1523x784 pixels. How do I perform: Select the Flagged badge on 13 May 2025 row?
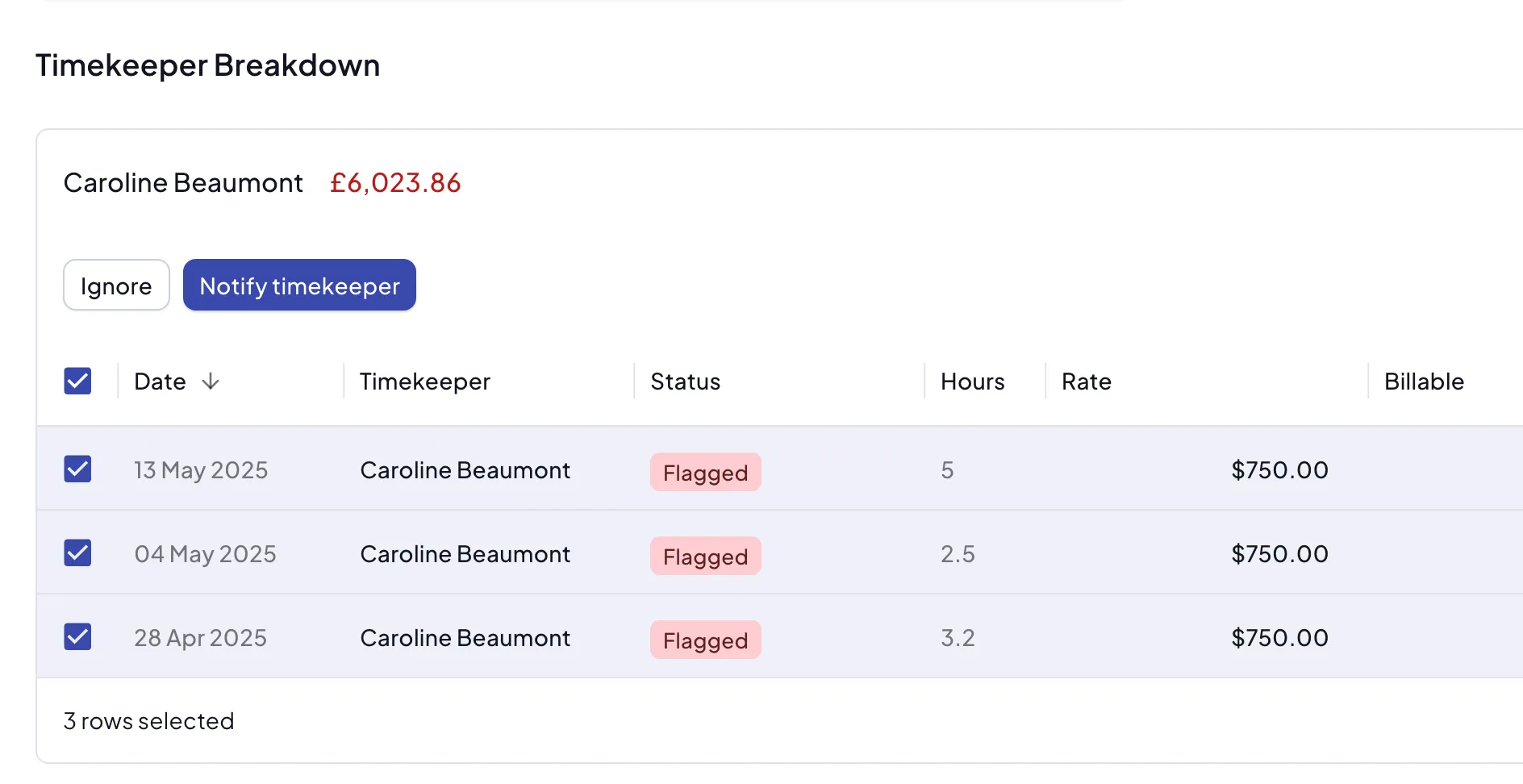(x=705, y=472)
